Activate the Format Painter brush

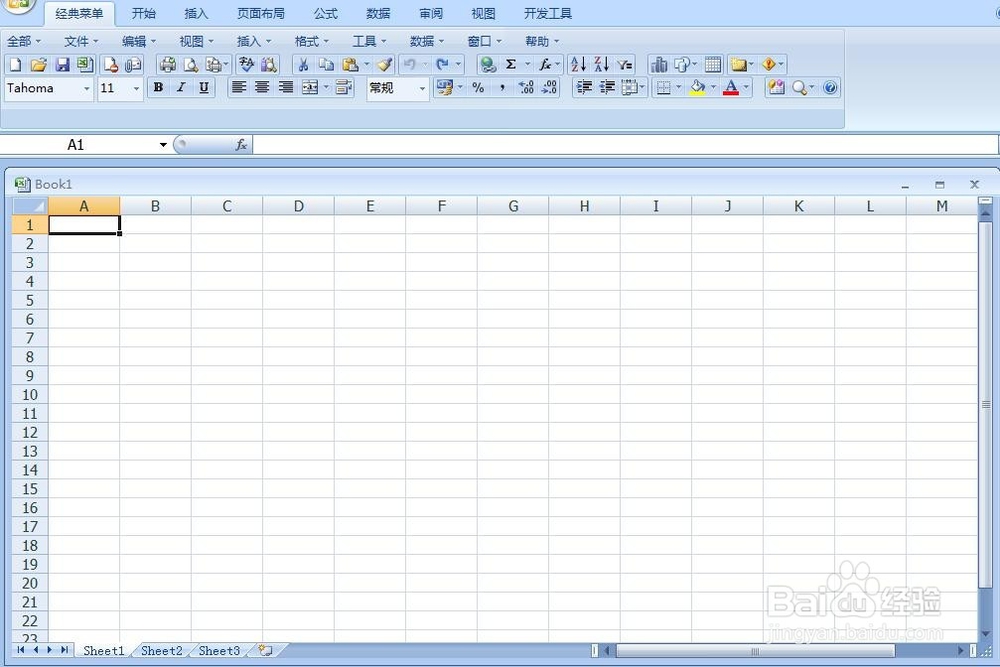tap(385, 64)
